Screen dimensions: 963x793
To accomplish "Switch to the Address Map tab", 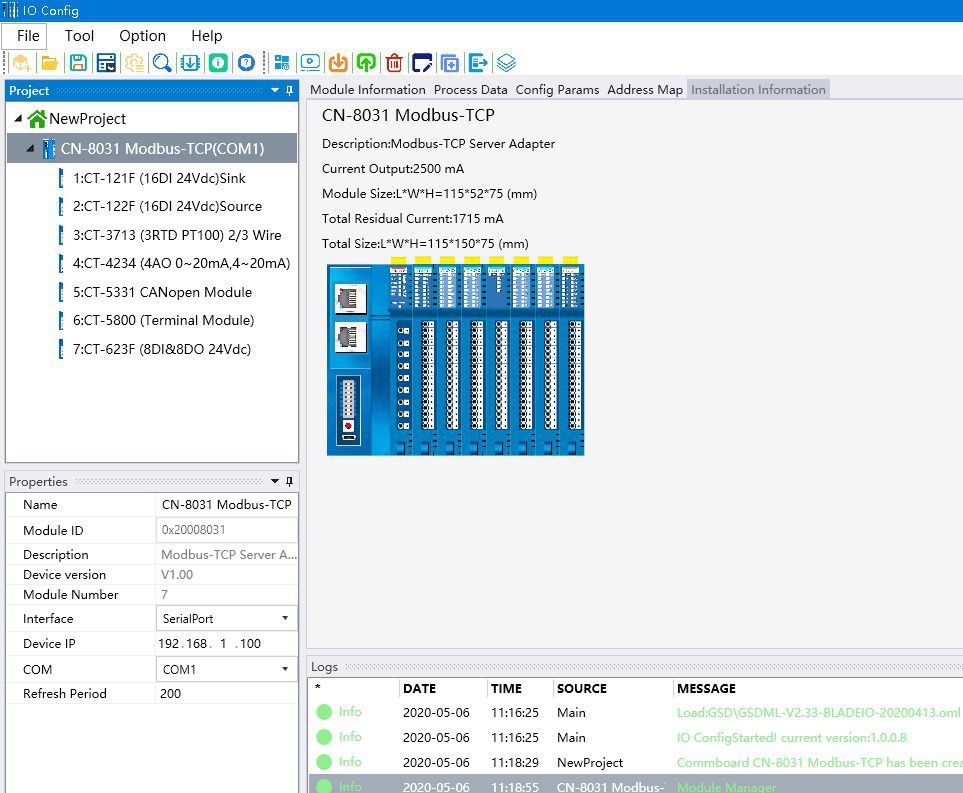I will coord(645,90).
